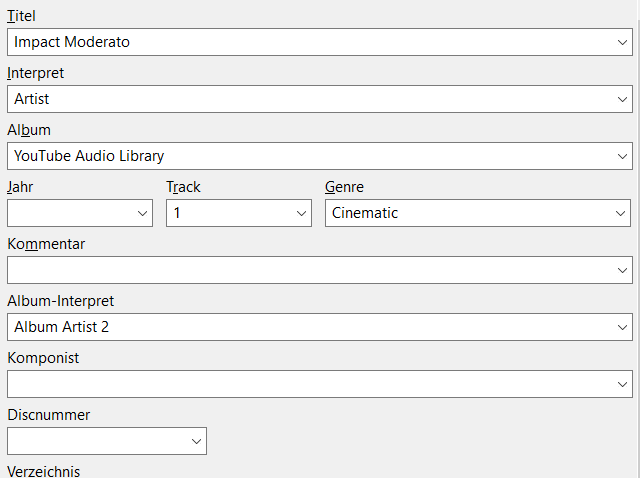Expand the Discnummer dropdown

click(195, 441)
